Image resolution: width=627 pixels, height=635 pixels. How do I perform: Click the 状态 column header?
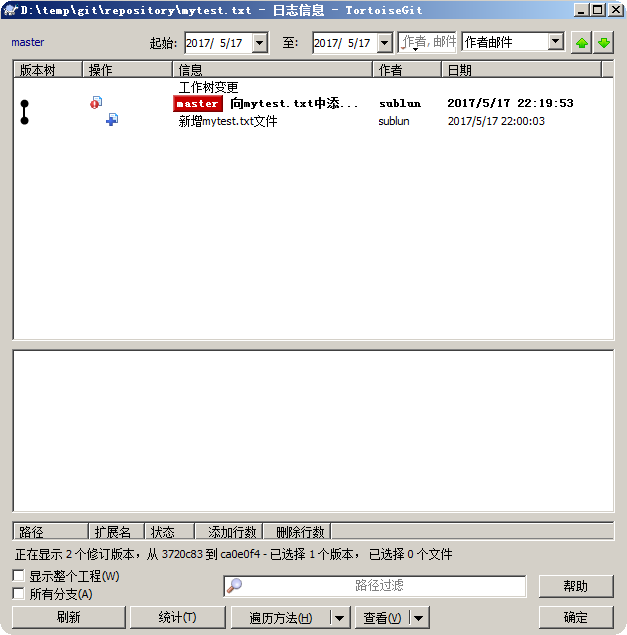pyautogui.click(x=170, y=531)
